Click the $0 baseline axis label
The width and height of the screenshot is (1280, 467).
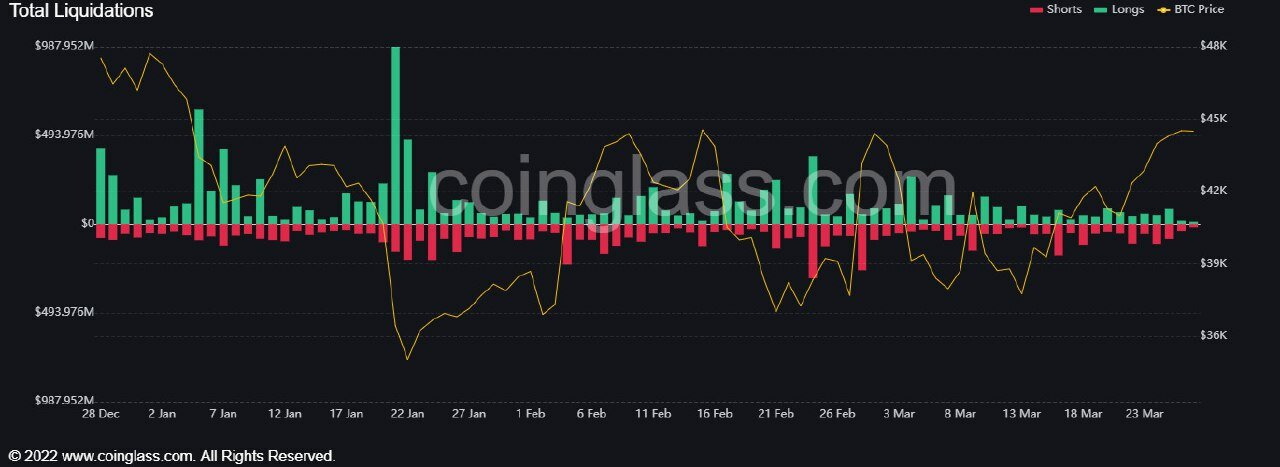coord(87,224)
